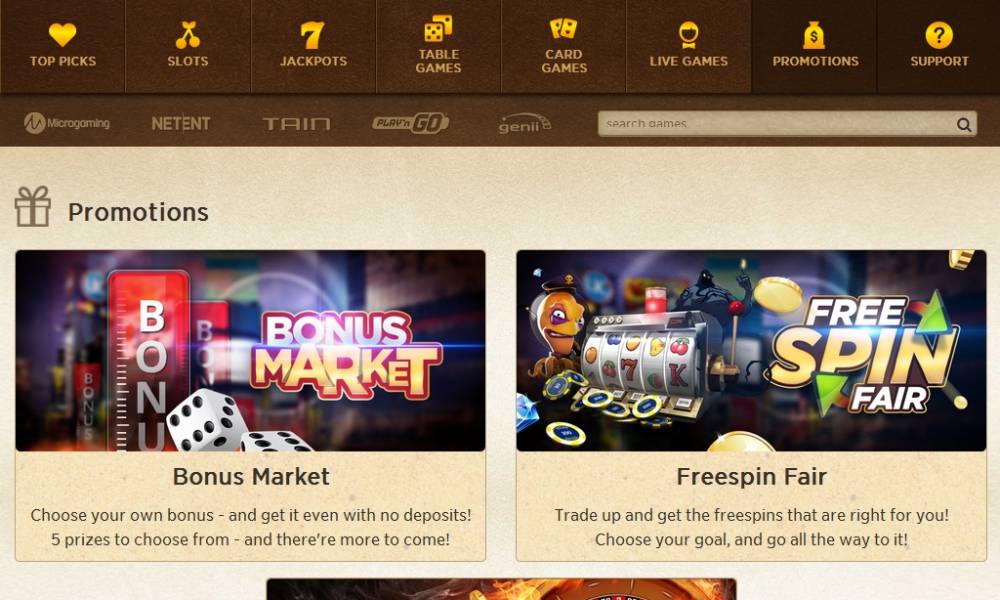This screenshot has height=600, width=1000.
Task: Click the Freespin Fair title link
Action: click(x=751, y=476)
